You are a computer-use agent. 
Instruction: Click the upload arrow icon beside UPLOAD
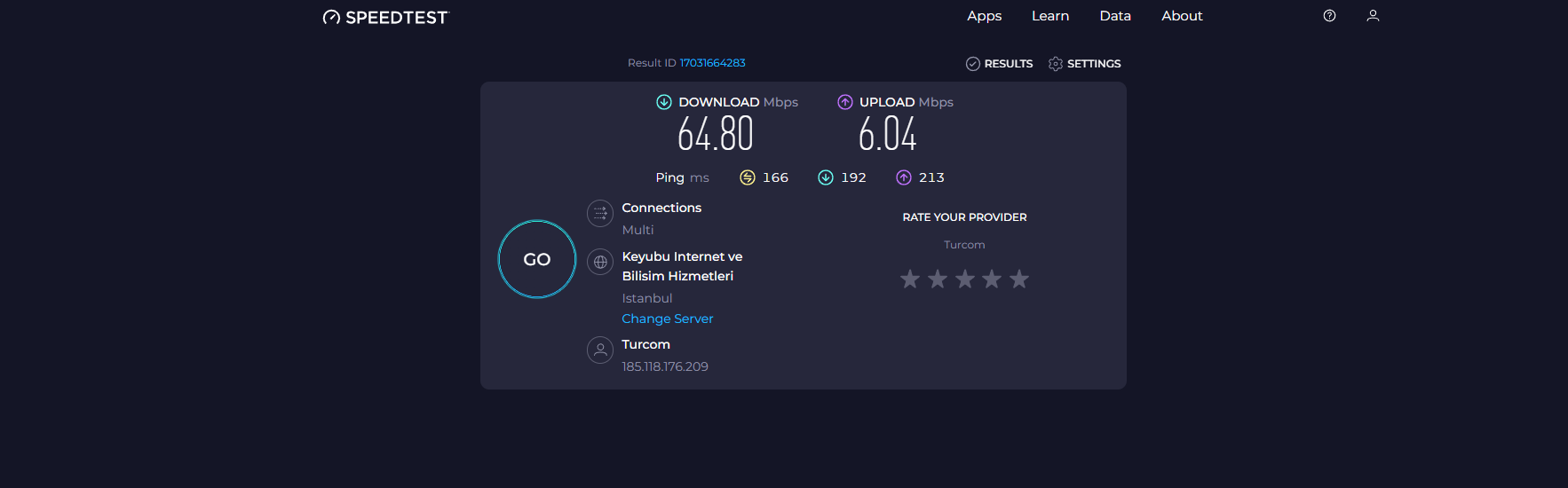(845, 102)
